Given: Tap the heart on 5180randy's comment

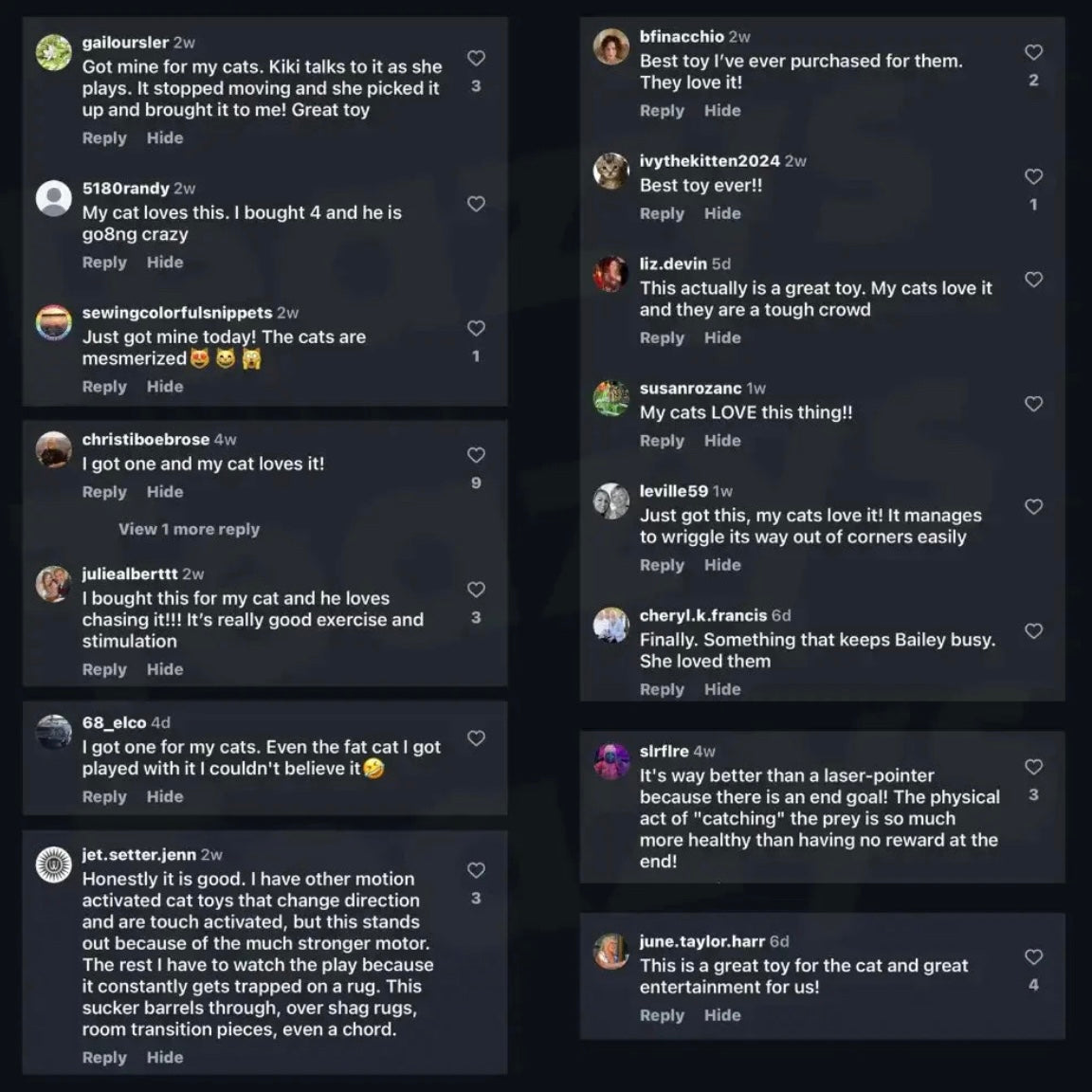Looking at the screenshot, I should click(476, 204).
